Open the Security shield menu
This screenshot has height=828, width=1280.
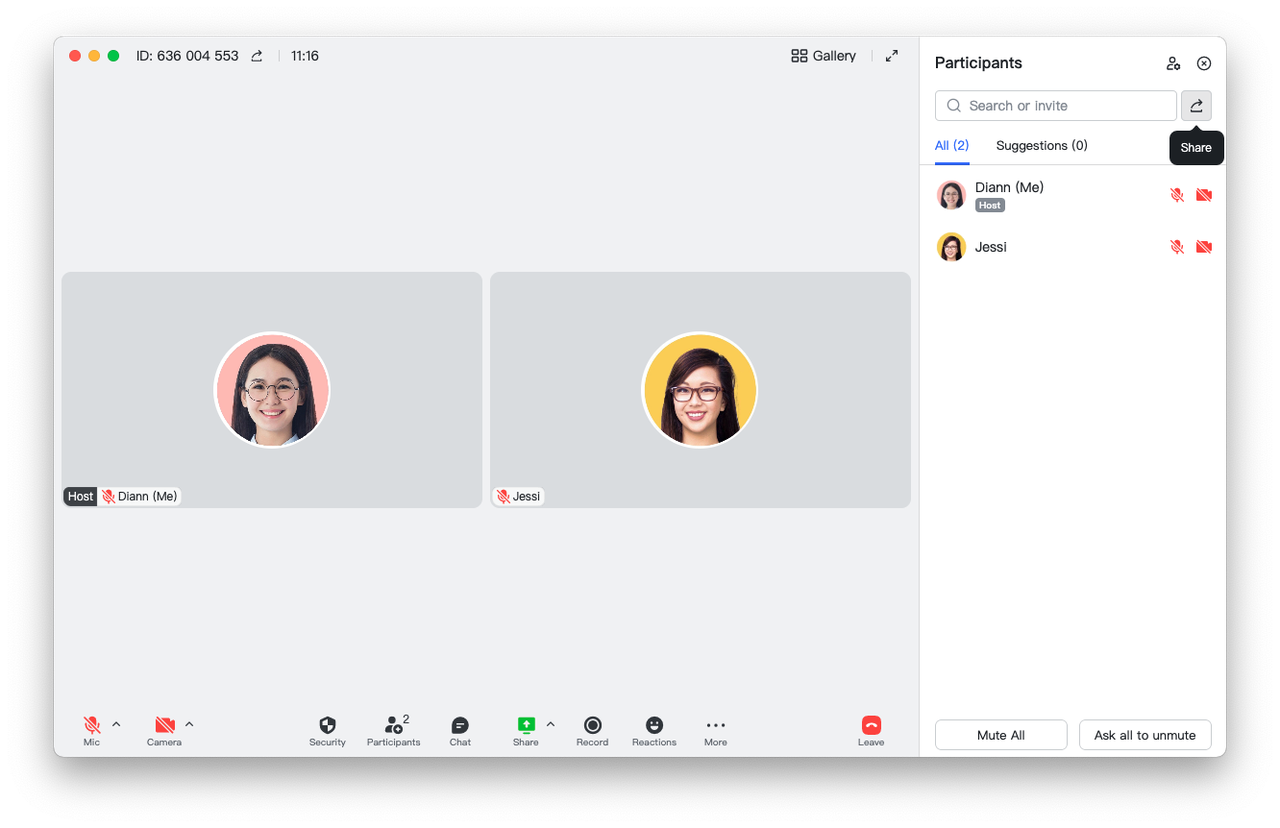point(327,730)
